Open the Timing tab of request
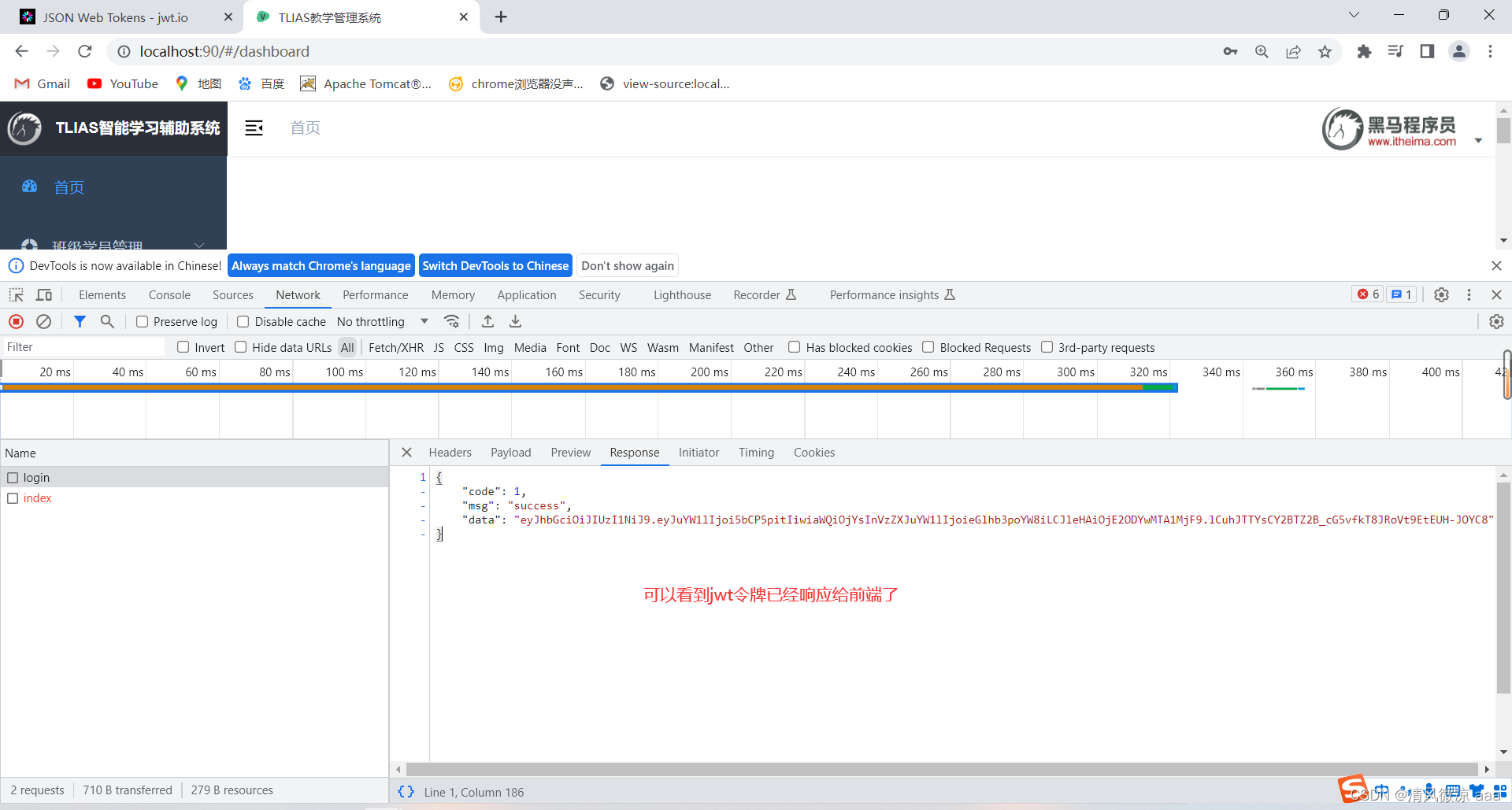This screenshot has height=810, width=1512. [x=757, y=453]
